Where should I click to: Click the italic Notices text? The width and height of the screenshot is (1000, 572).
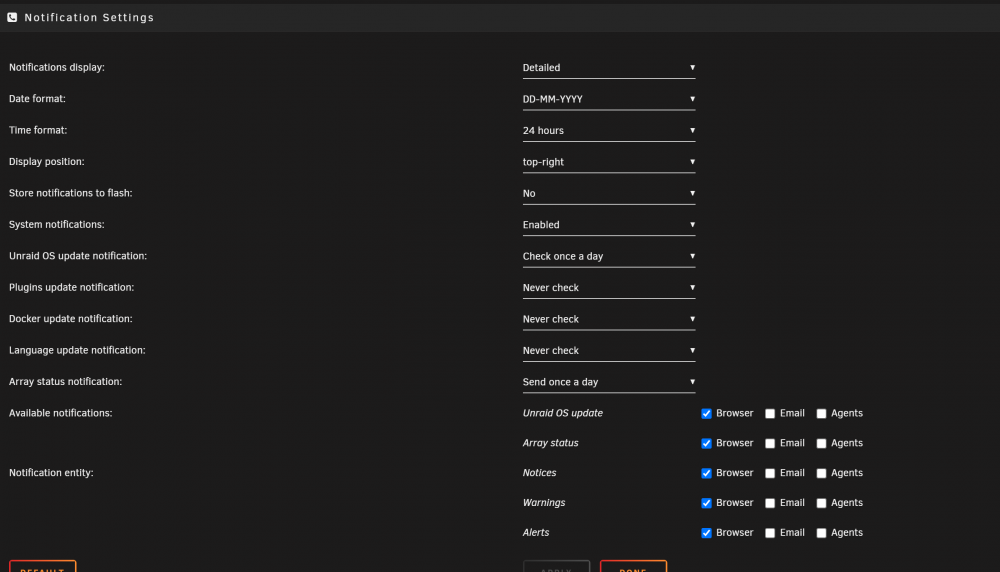tap(540, 473)
